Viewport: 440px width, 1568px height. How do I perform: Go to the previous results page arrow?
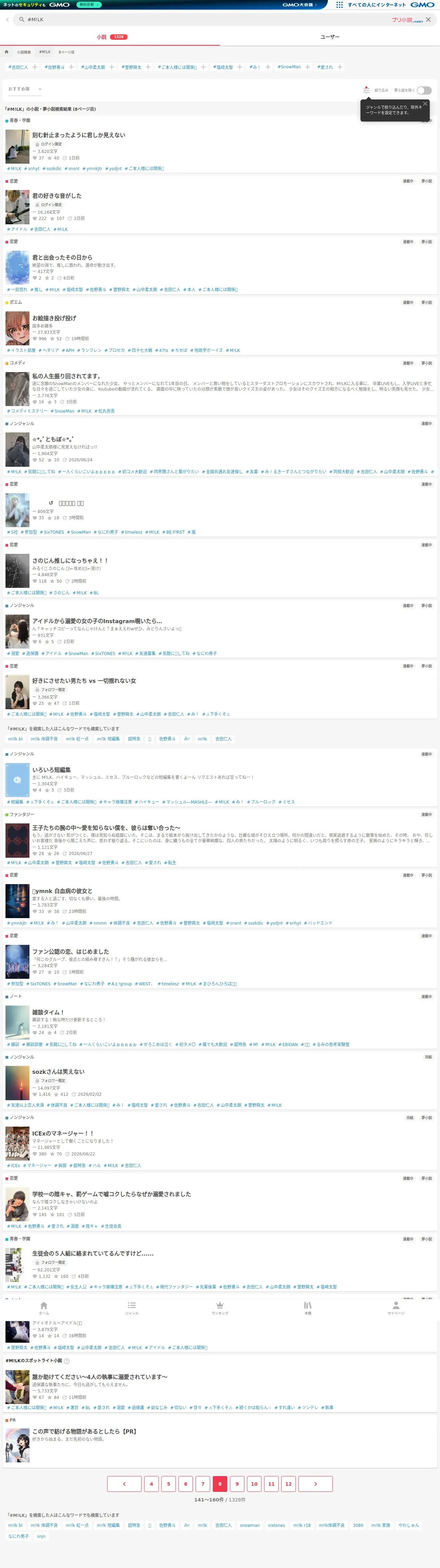click(124, 1483)
